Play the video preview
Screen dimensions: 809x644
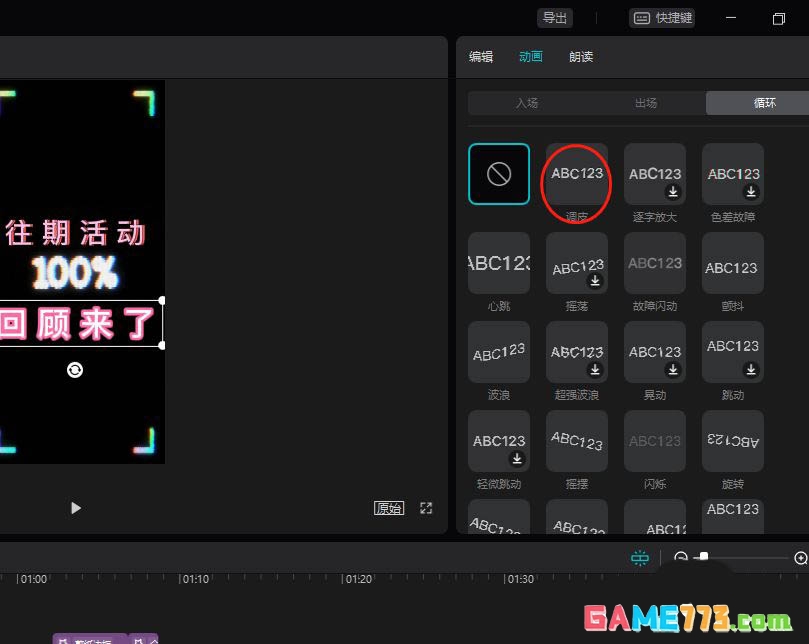[76, 508]
